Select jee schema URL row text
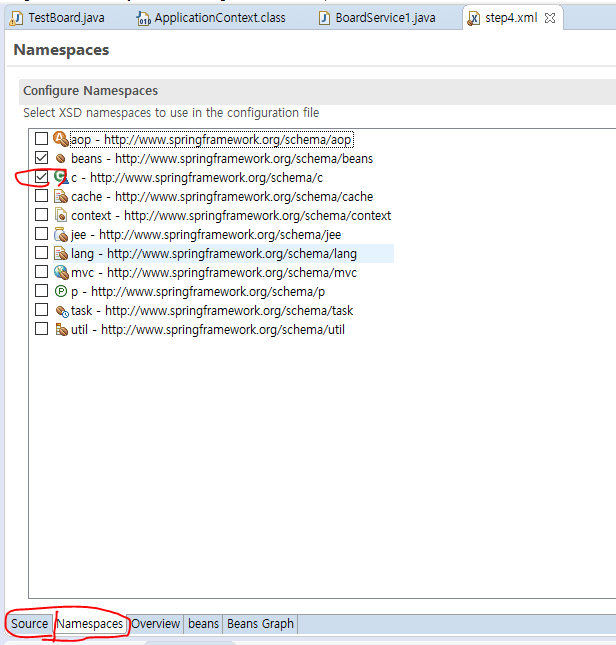This screenshot has width=616, height=645. [x=206, y=234]
